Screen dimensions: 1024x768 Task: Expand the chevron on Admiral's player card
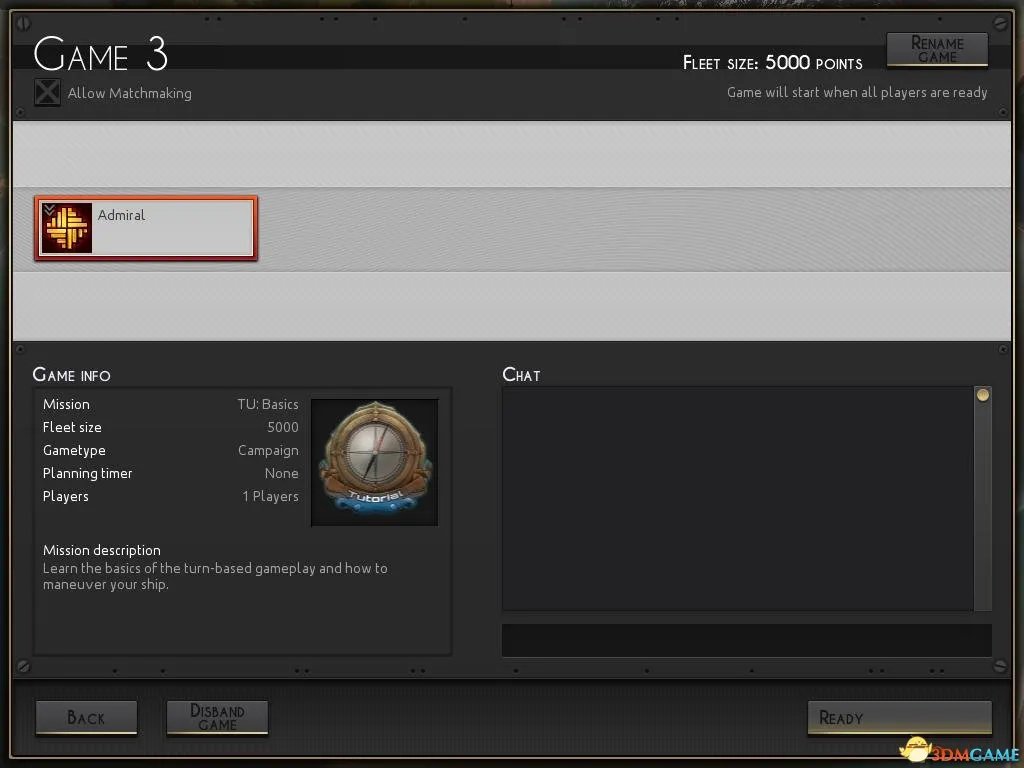50,209
